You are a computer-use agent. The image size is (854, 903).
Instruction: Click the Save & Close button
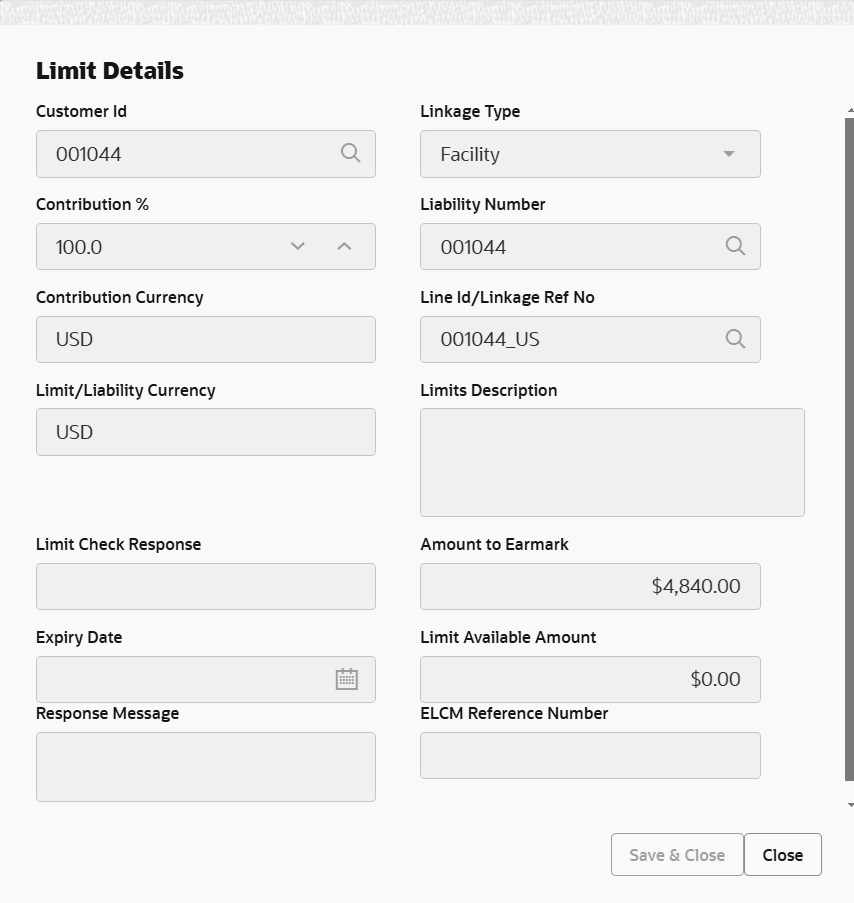click(x=676, y=854)
